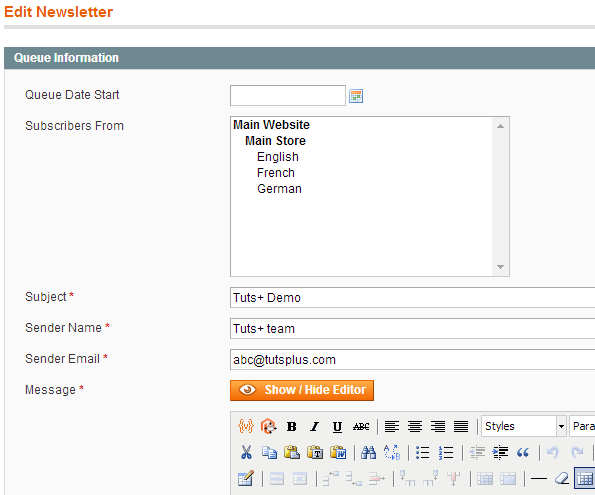Align text center in editor

[415, 427]
